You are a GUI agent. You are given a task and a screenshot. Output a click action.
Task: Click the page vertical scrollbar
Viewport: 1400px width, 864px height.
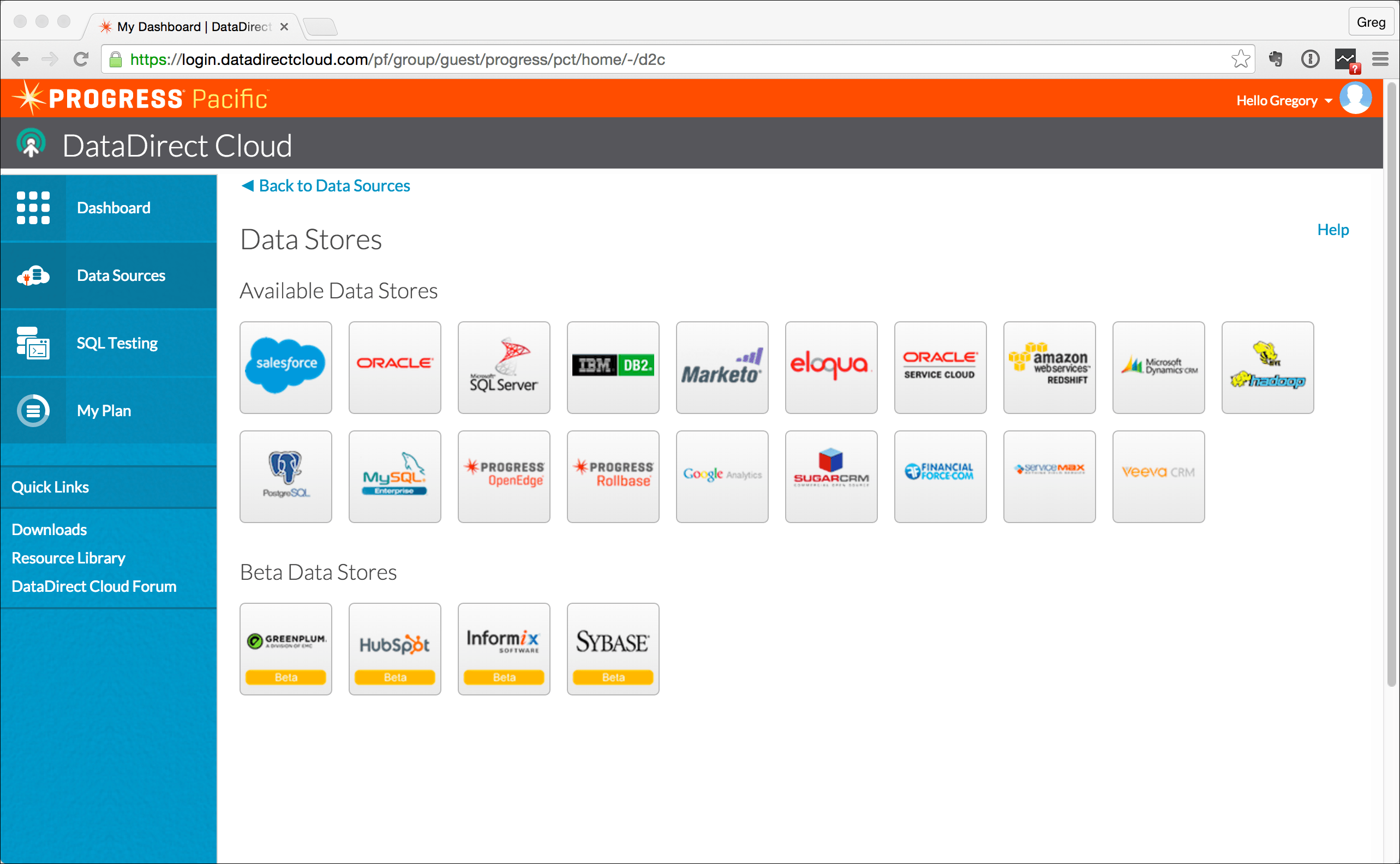coord(1391,385)
